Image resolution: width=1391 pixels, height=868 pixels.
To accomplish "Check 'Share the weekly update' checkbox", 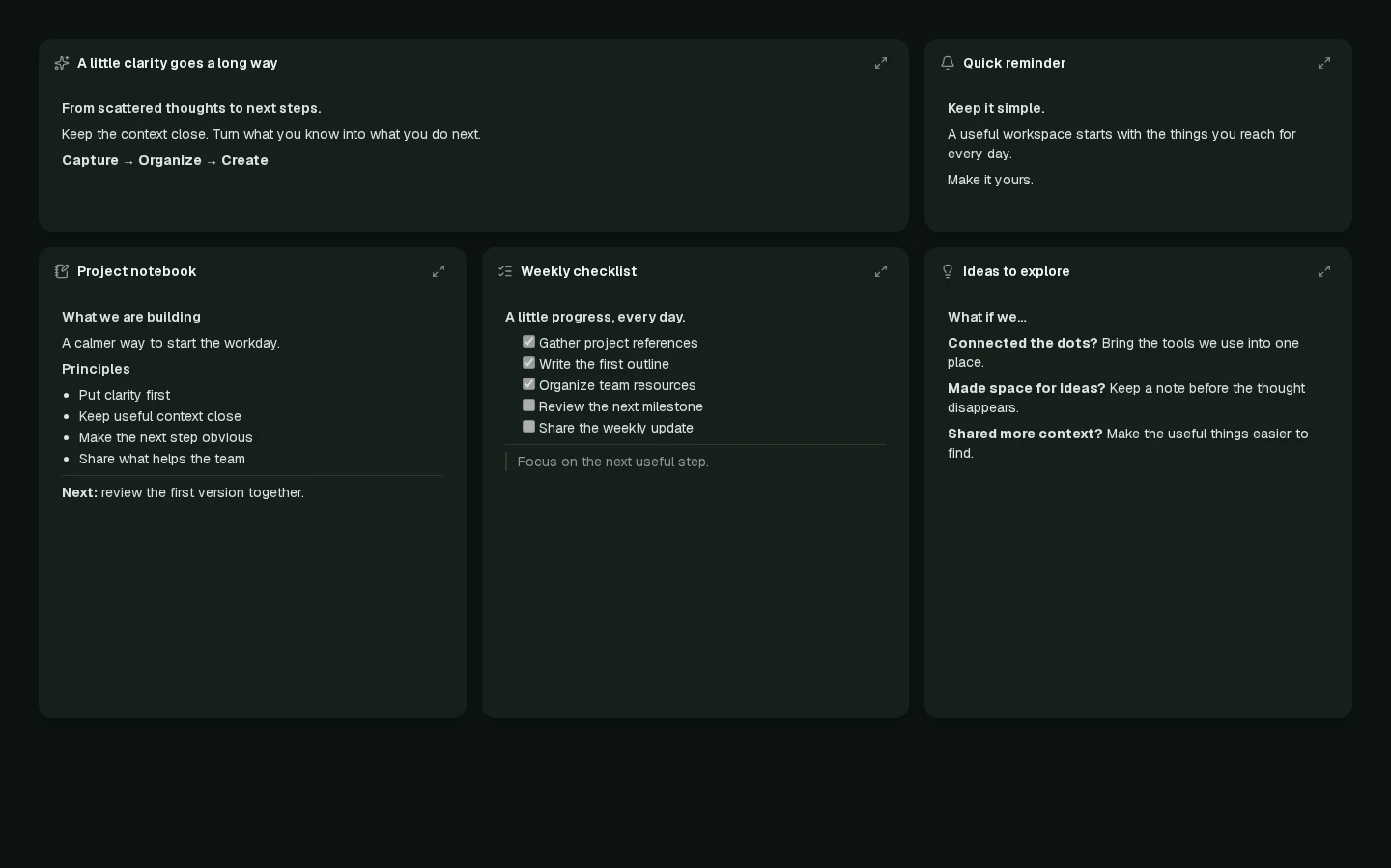I will click(528, 427).
